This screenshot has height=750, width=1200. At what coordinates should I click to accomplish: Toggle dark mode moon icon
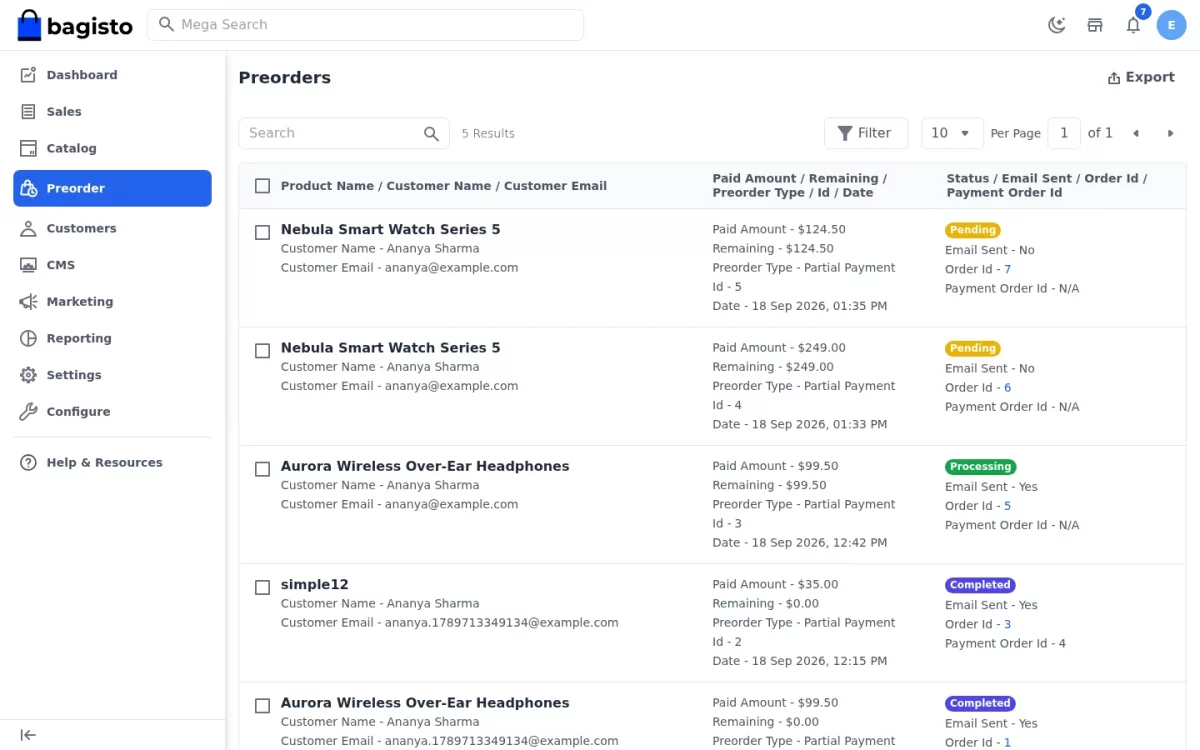pos(1056,25)
